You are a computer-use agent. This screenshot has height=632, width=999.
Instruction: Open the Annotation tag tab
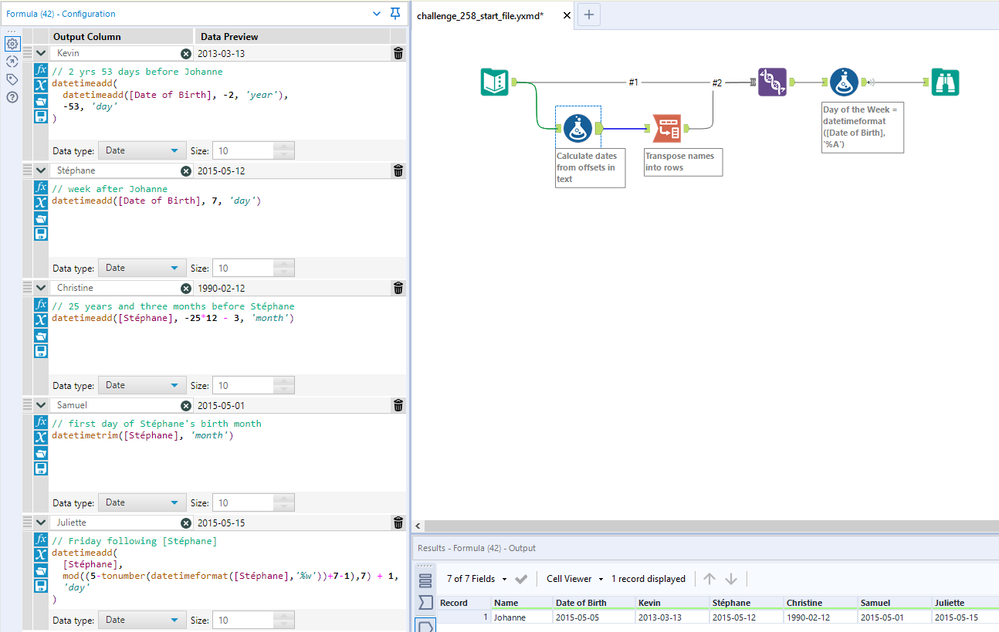pos(12,80)
